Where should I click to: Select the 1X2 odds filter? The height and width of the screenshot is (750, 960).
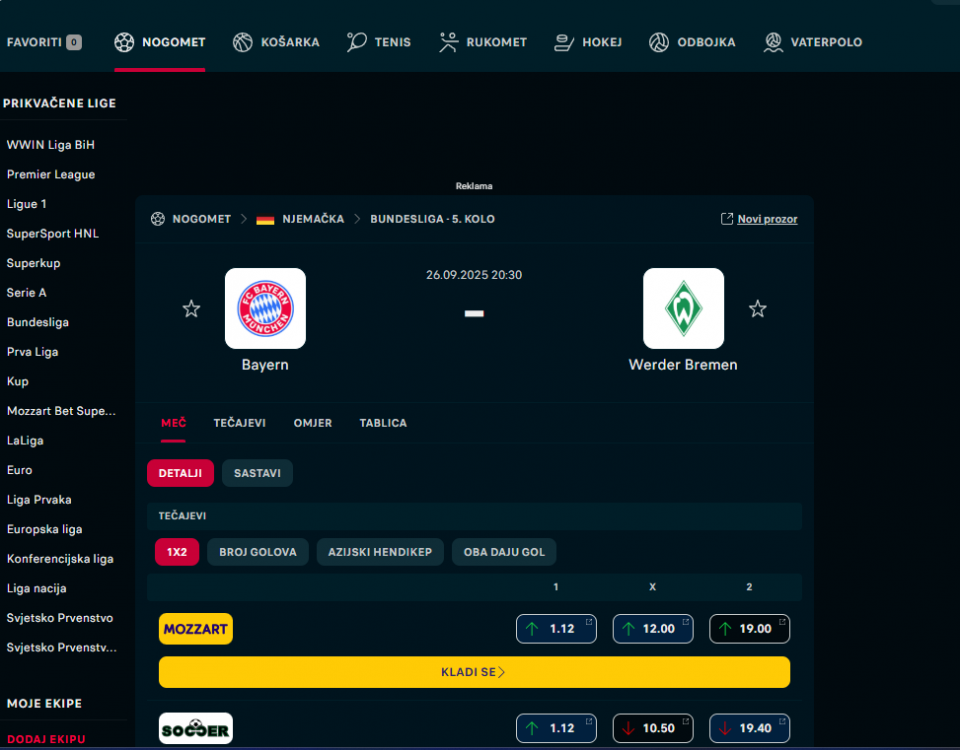tap(177, 552)
